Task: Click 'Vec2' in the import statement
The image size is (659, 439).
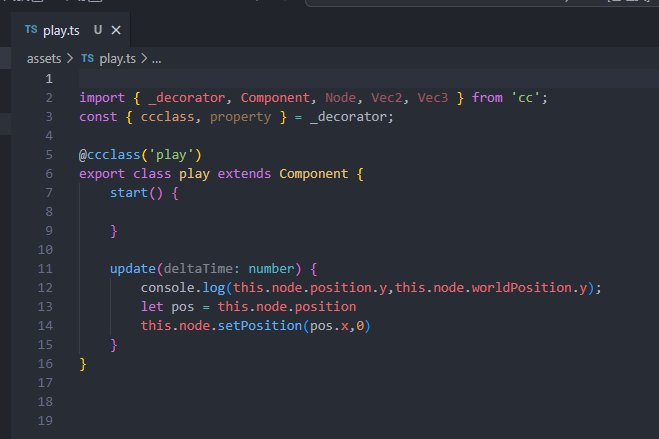Action: 387,98
